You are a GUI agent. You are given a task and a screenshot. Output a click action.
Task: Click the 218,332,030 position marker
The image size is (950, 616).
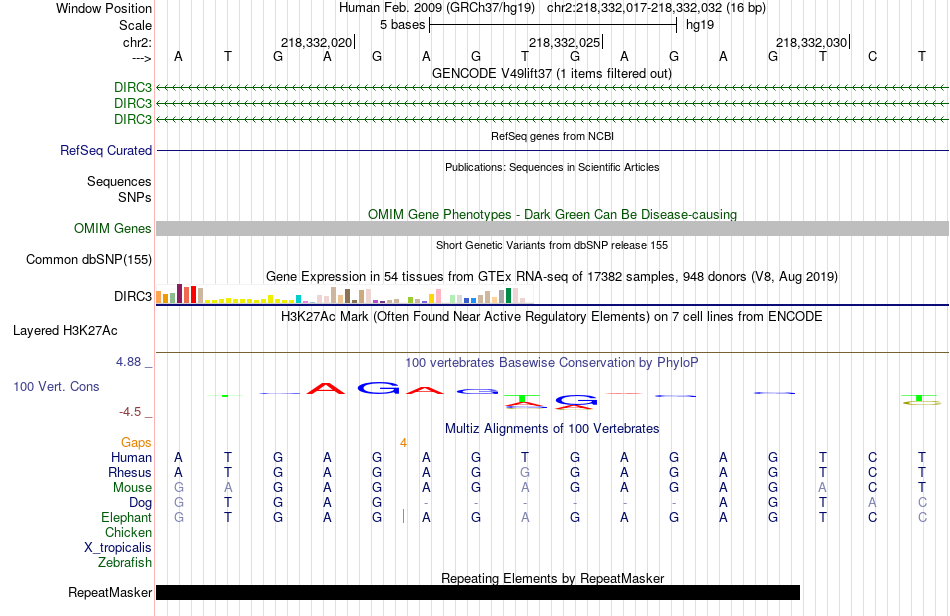coord(812,42)
